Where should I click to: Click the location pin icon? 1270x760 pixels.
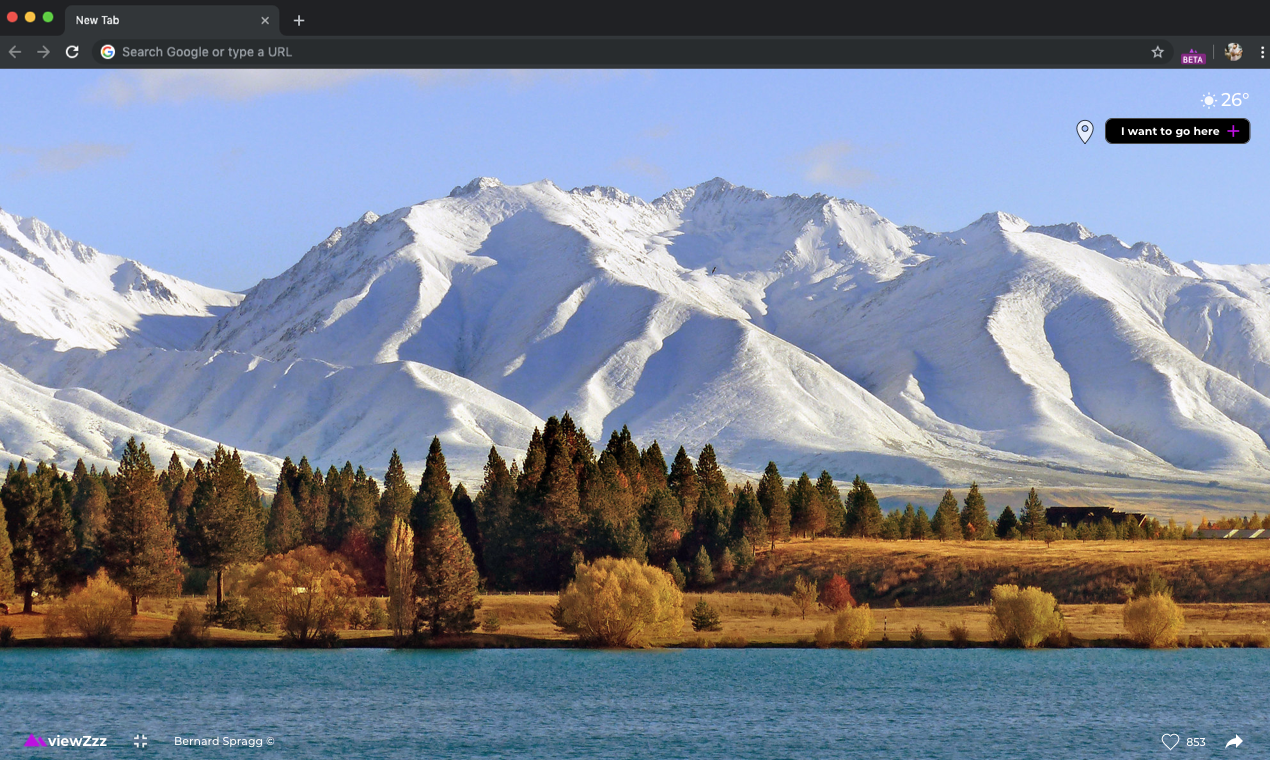click(1084, 131)
